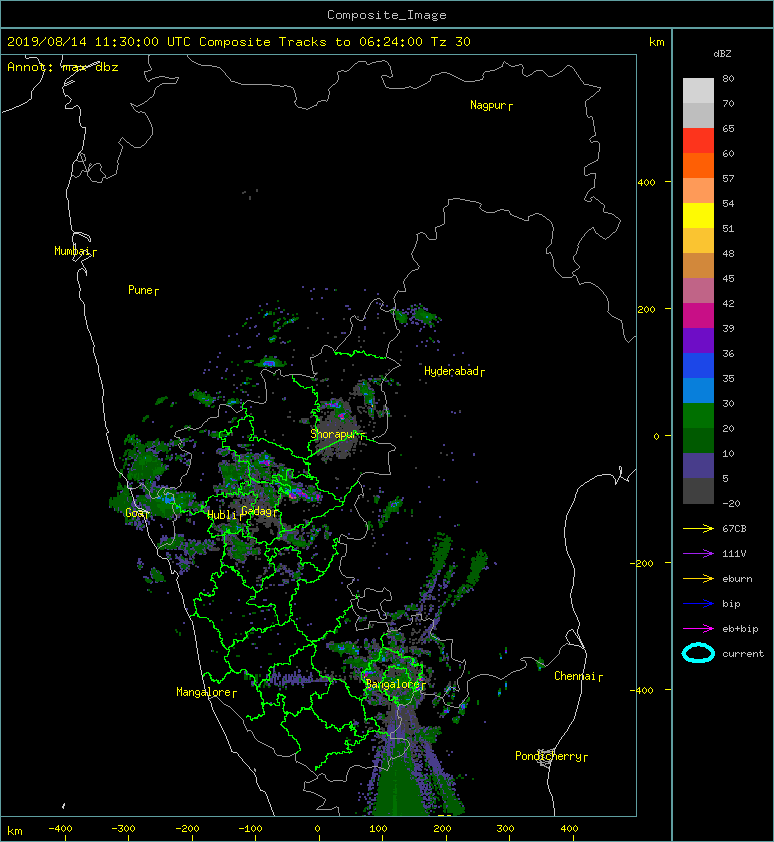The width and height of the screenshot is (774, 842).
Task: Click the 80 value on the dBZ scale
Action: point(728,78)
